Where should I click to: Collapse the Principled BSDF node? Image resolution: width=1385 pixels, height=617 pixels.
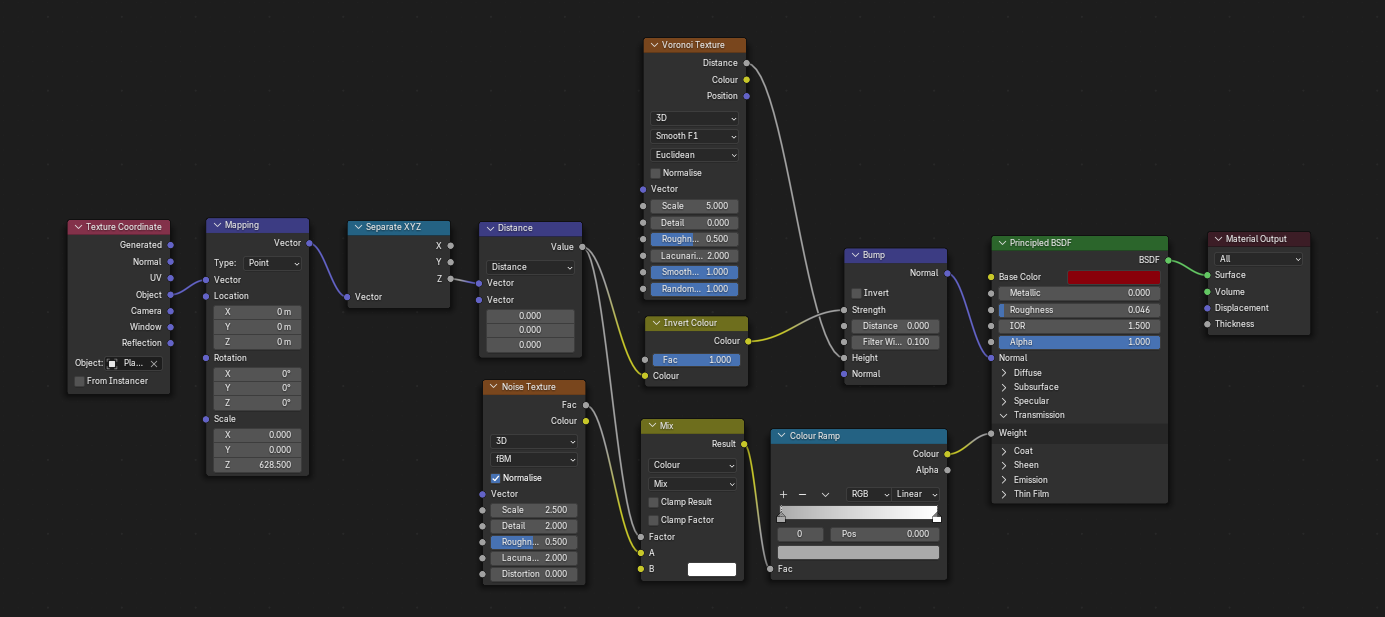1002,243
